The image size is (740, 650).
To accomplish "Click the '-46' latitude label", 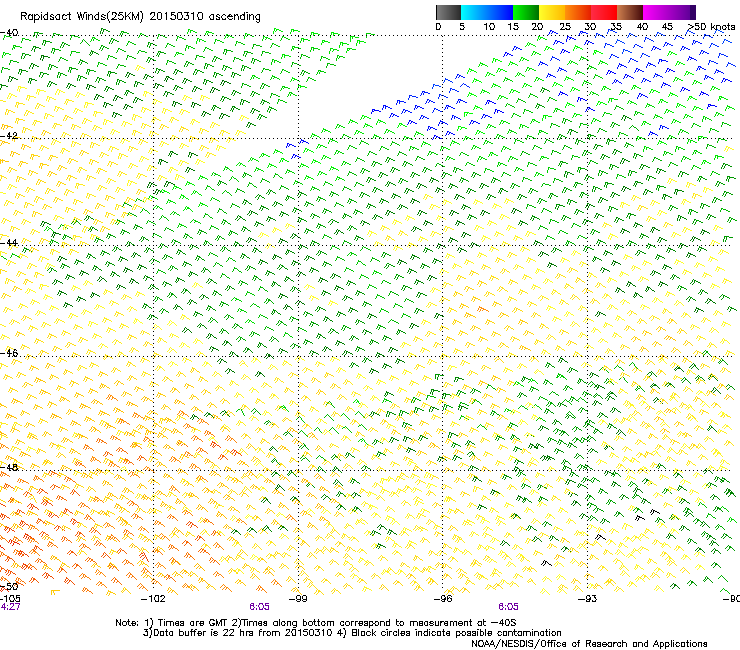I will click(9, 353).
